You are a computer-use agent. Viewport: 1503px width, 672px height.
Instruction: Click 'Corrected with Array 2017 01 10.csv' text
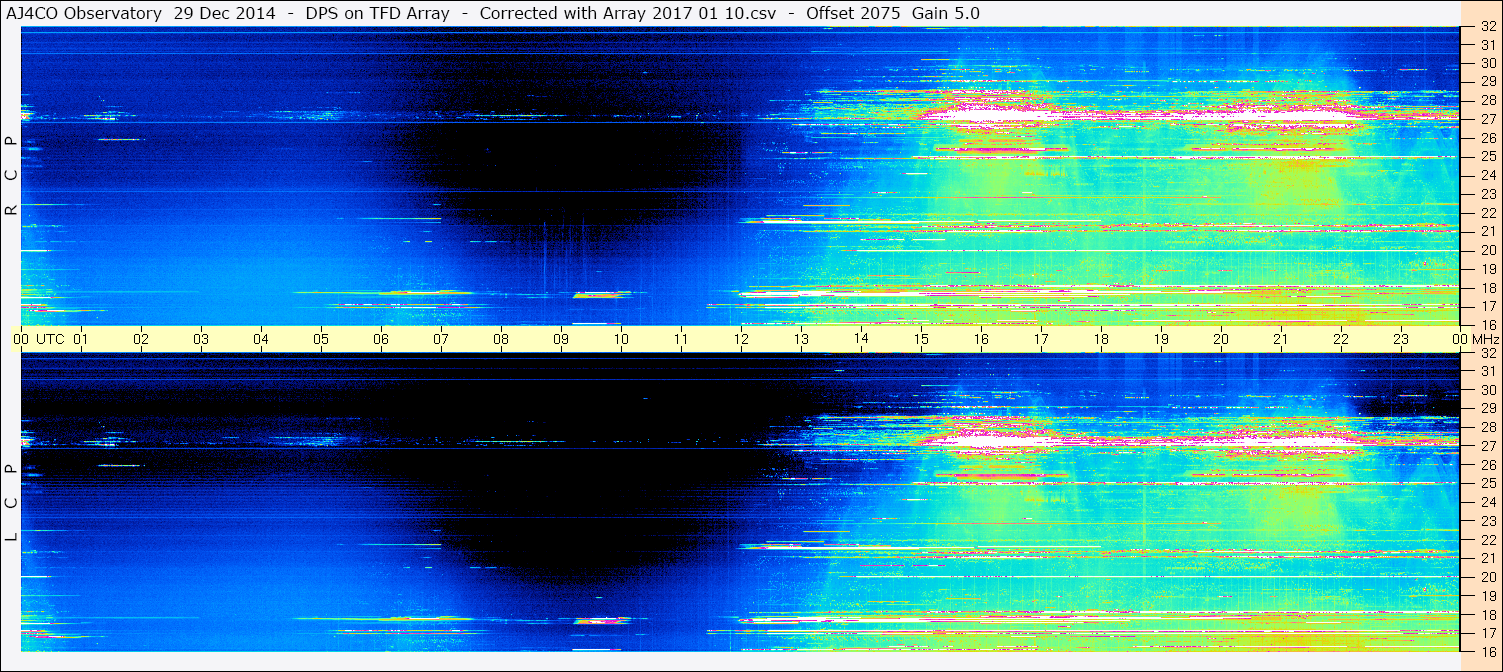click(628, 14)
